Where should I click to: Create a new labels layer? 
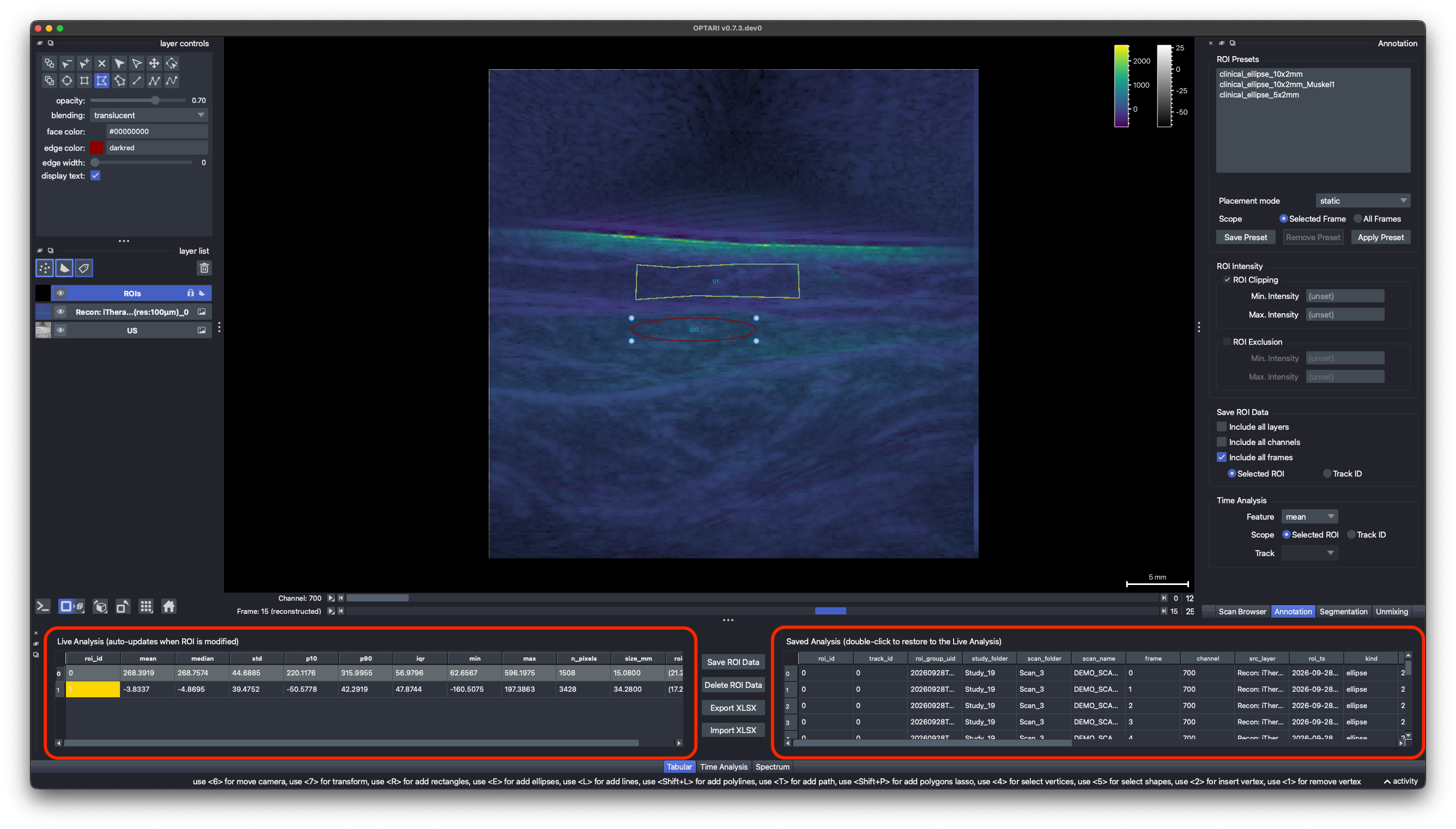[84, 267]
